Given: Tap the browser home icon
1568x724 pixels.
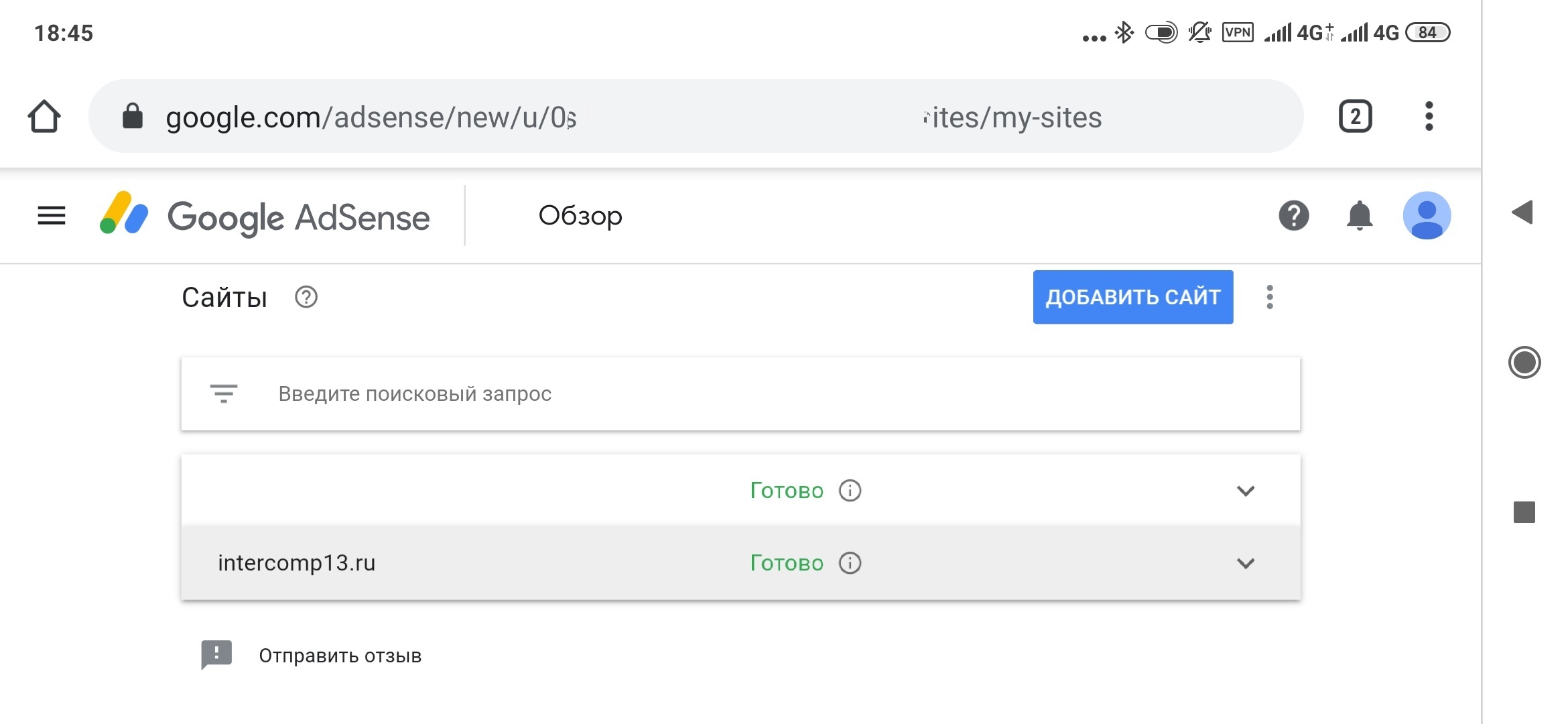Looking at the screenshot, I should (x=44, y=117).
